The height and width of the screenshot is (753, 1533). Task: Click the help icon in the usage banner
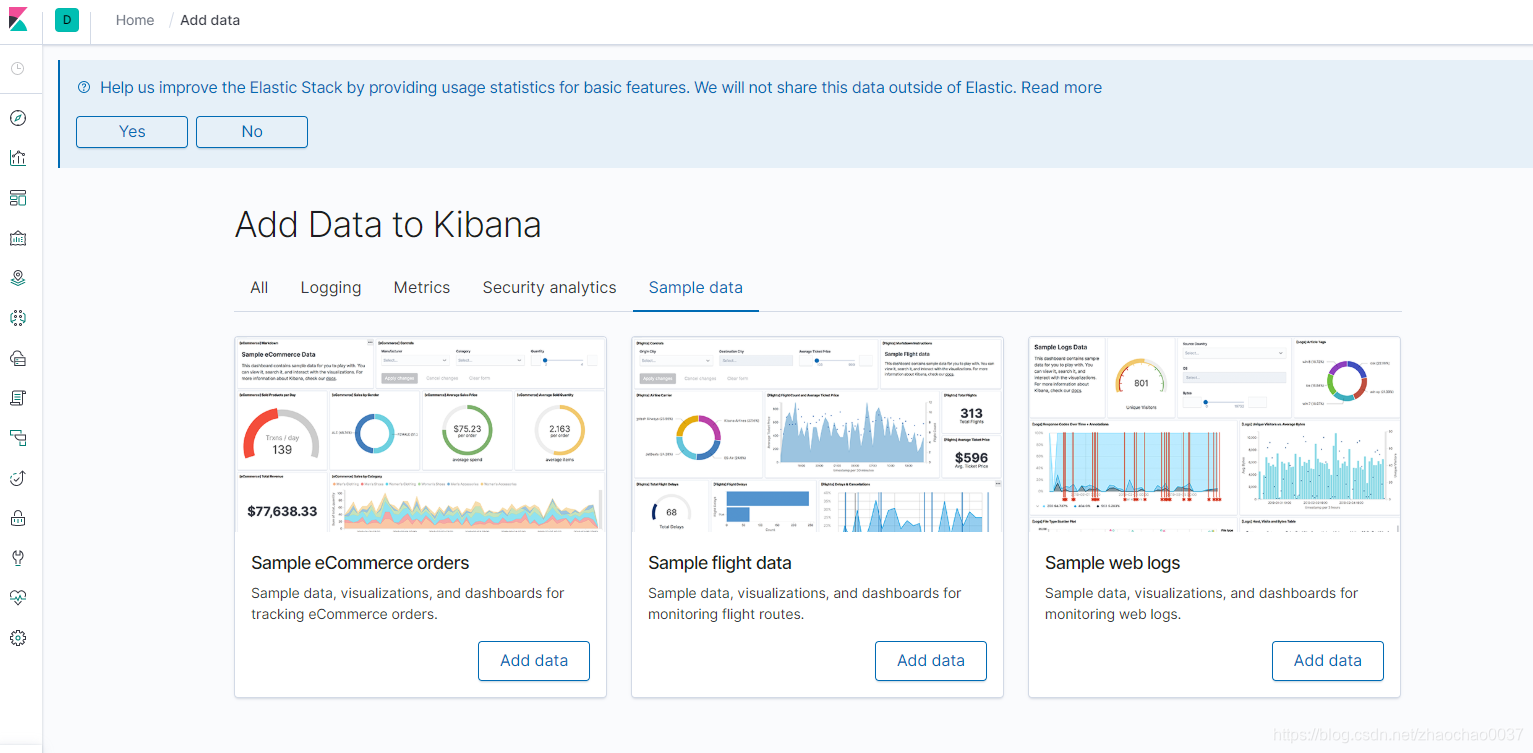(x=84, y=88)
